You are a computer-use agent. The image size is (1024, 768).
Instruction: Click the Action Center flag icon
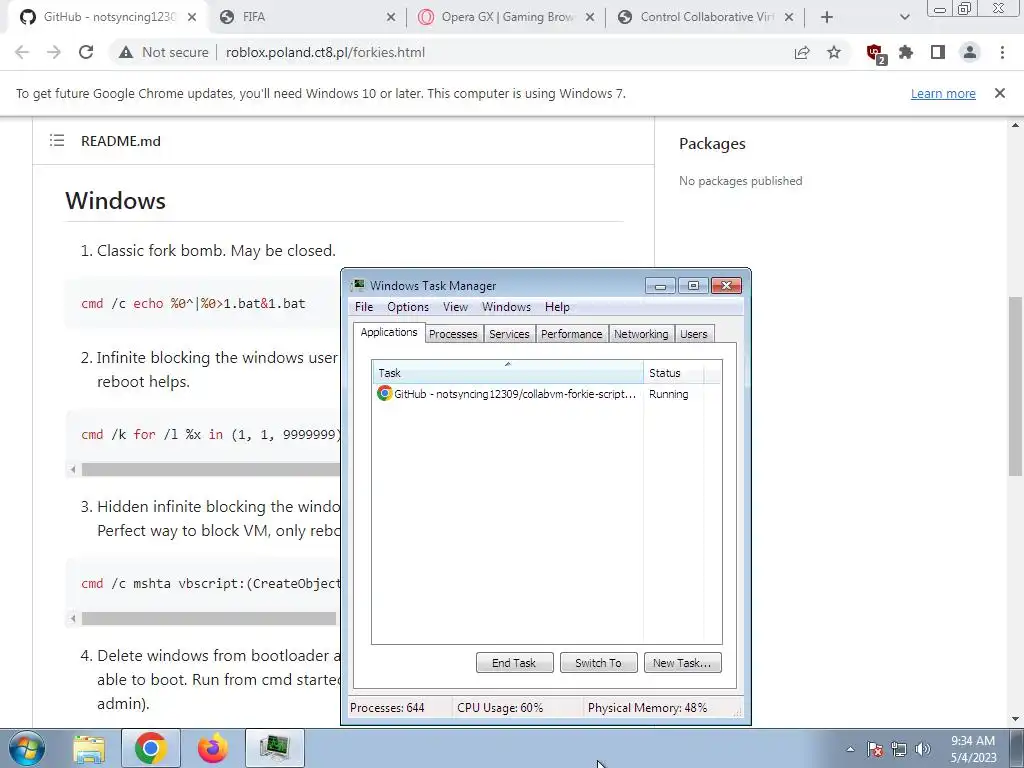pos(875,749)
